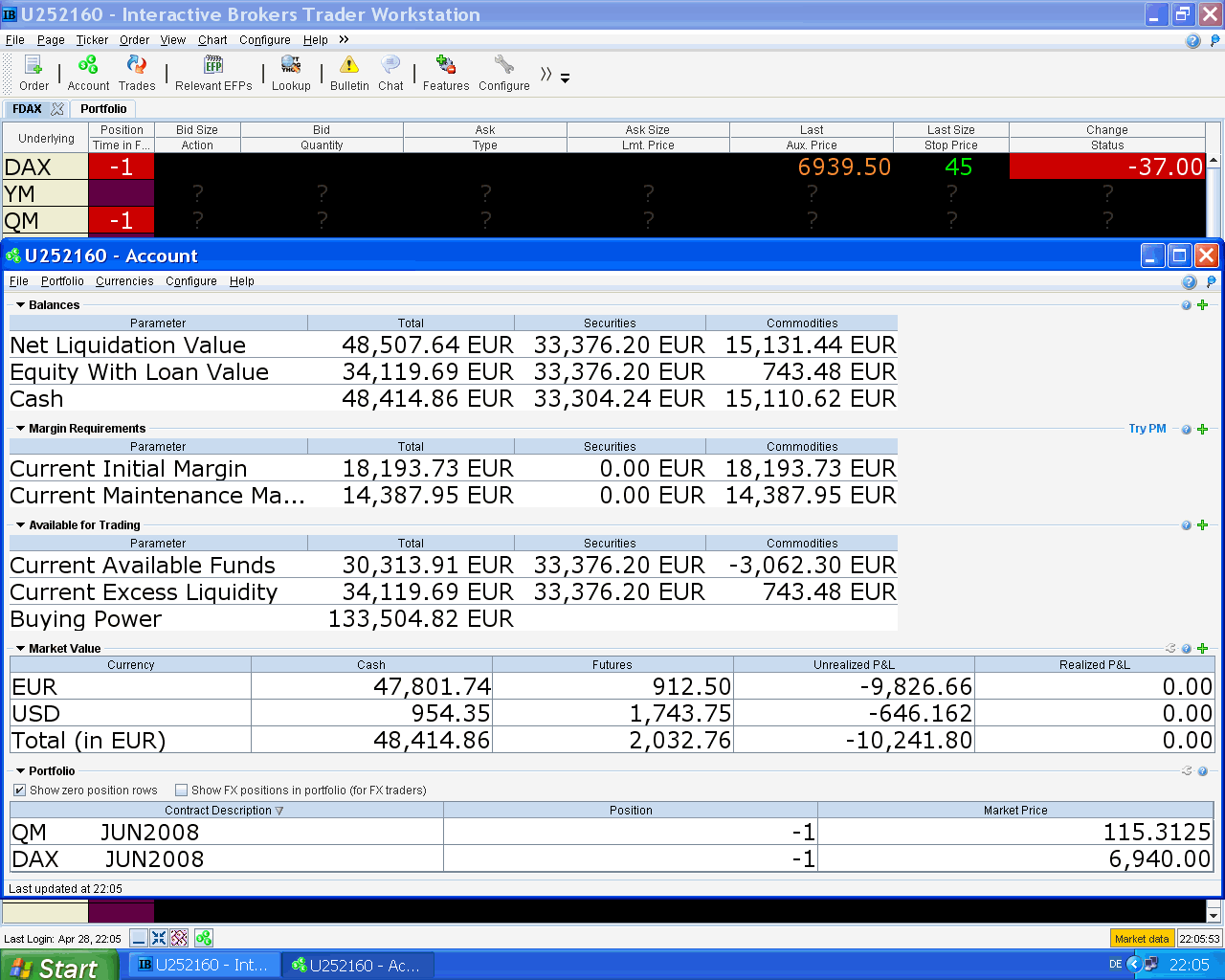Open the Chat toolbar icon

tap(390, 73)
